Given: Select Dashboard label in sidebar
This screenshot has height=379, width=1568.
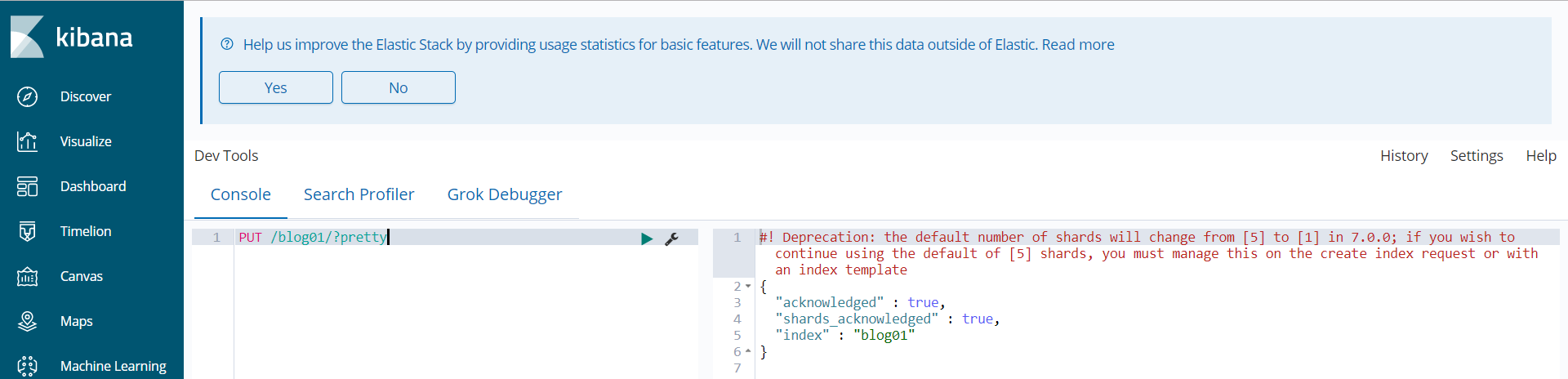Looking at the screenshot, I should coord(93,186).
